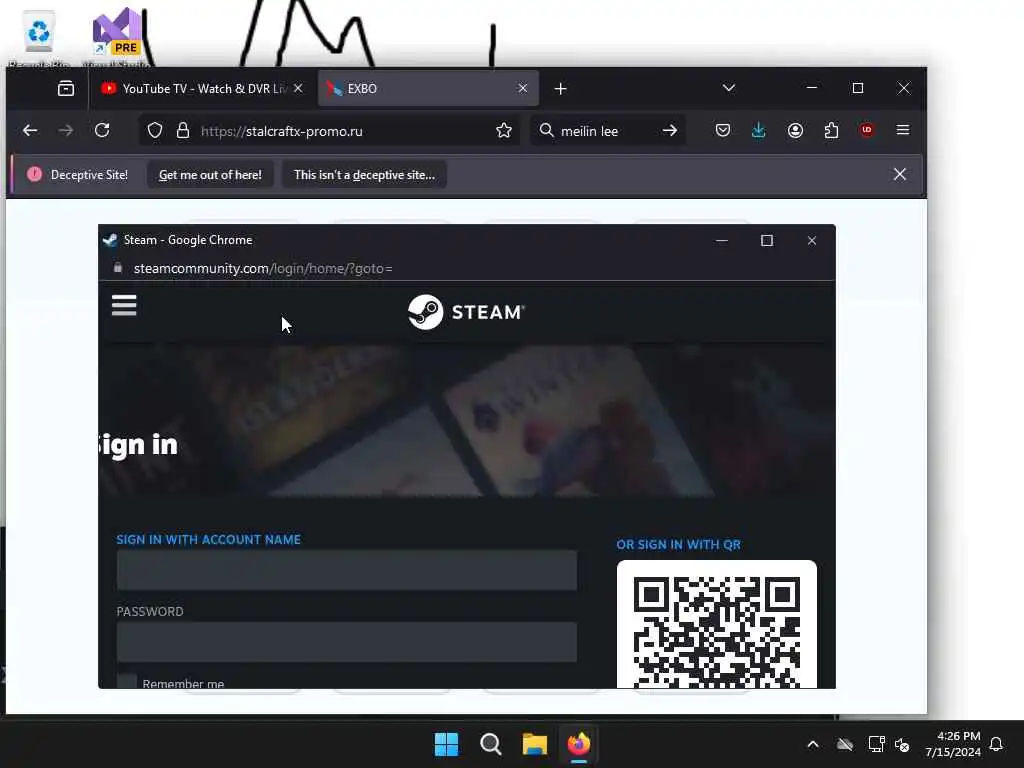Image resolution: width=1024 pixels, height=768 pixels.
Task: Click This isn't a deceptive site button
Action: [364, 175]
